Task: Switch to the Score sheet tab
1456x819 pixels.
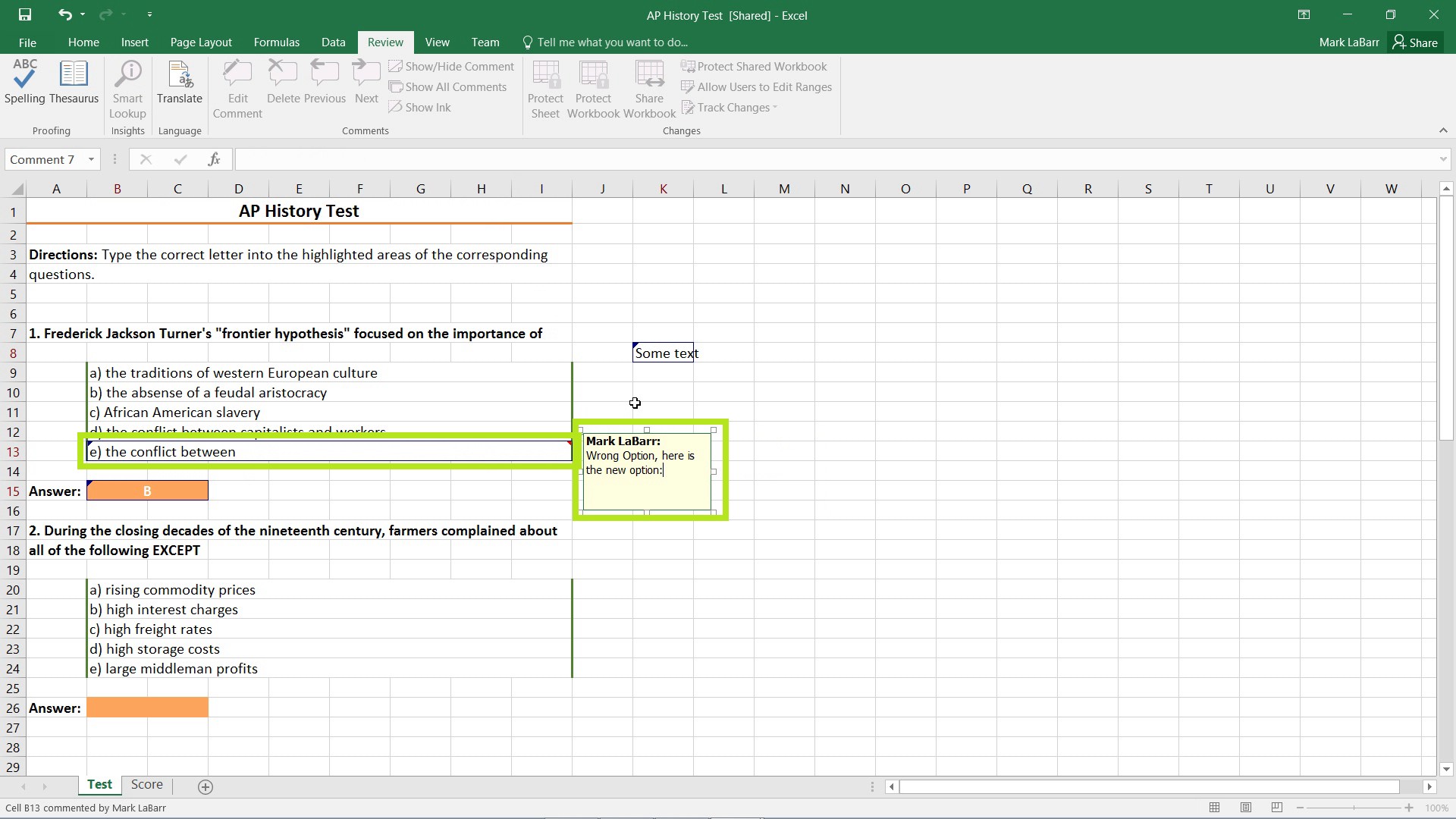Action: (147, 785)
